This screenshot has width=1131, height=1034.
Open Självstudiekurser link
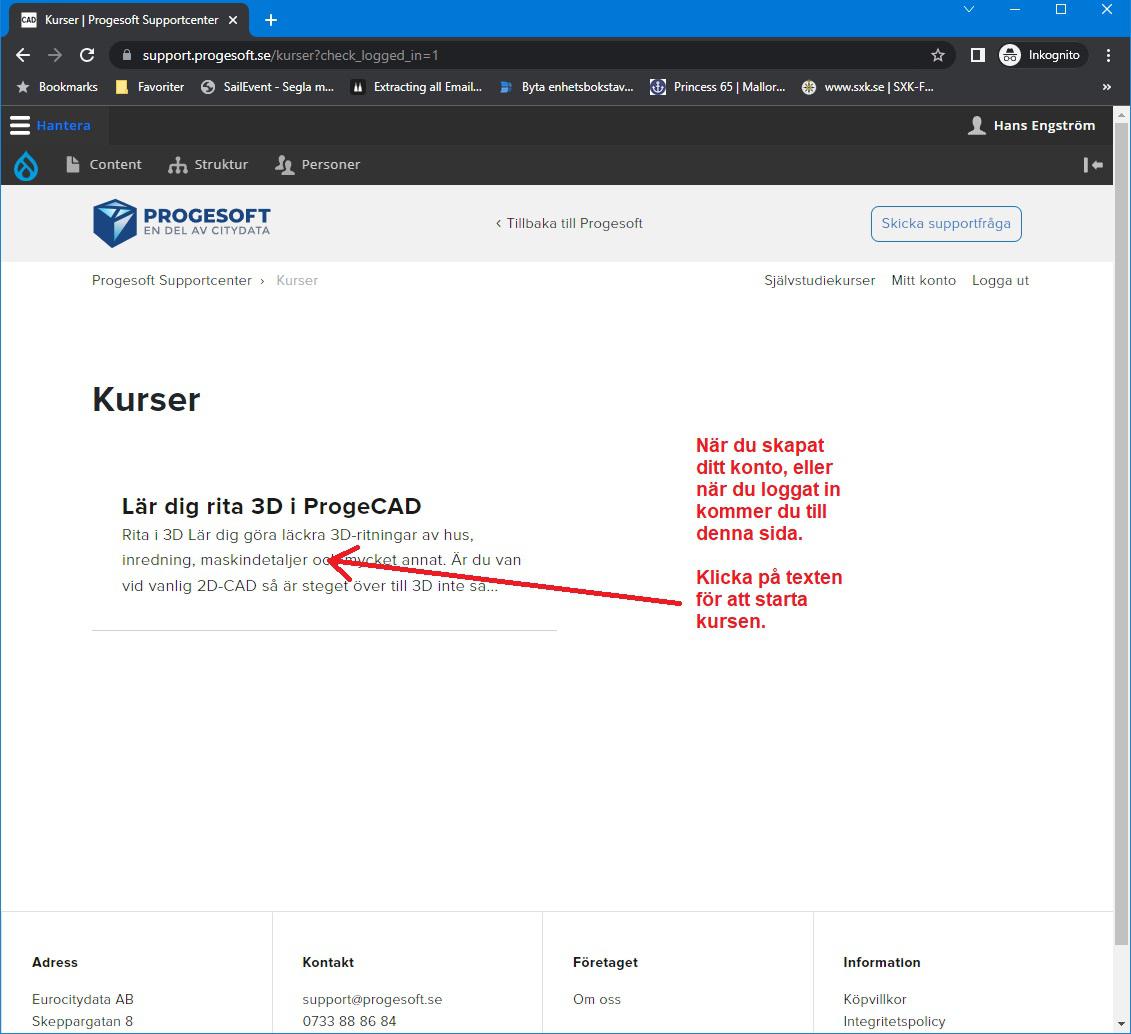pyautogui.click(x=819, y=280)
